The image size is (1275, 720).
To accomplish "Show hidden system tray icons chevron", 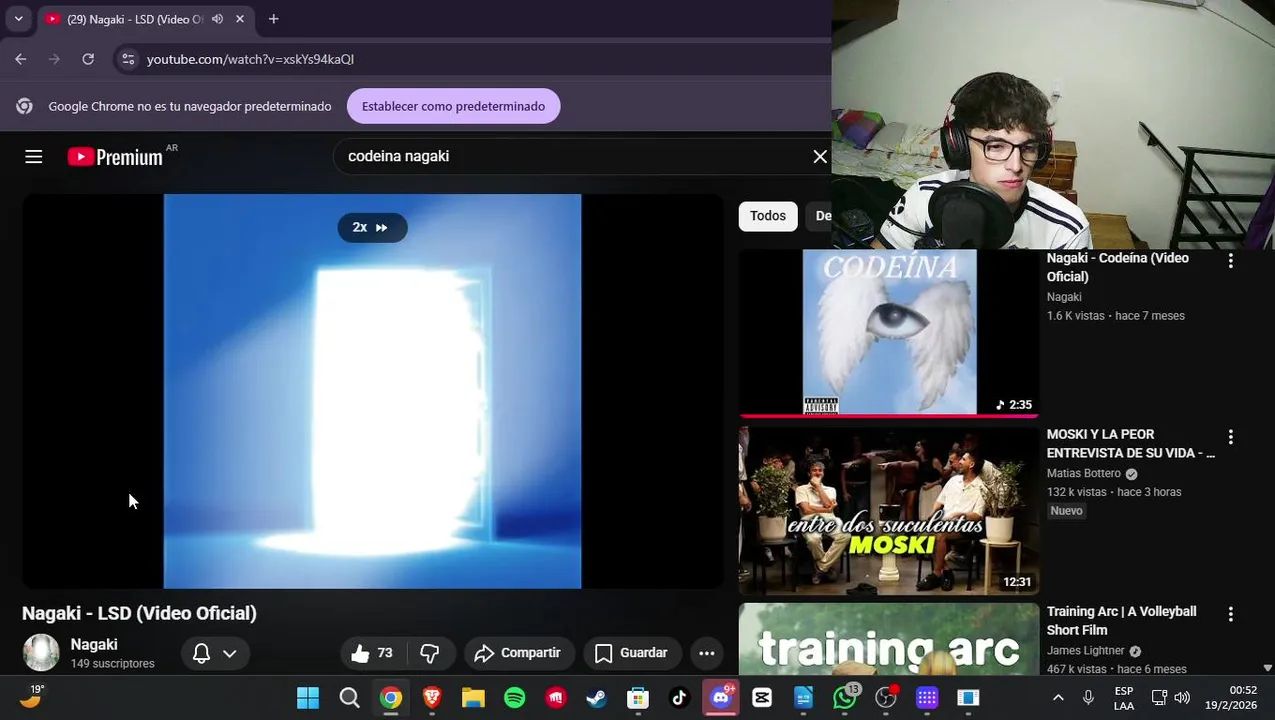I will tap(1058, 698).
